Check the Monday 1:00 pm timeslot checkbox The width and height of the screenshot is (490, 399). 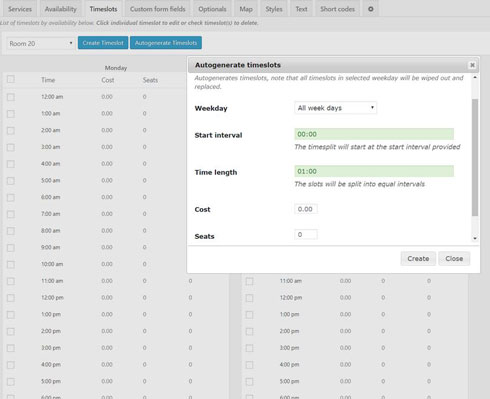(11, 315)
